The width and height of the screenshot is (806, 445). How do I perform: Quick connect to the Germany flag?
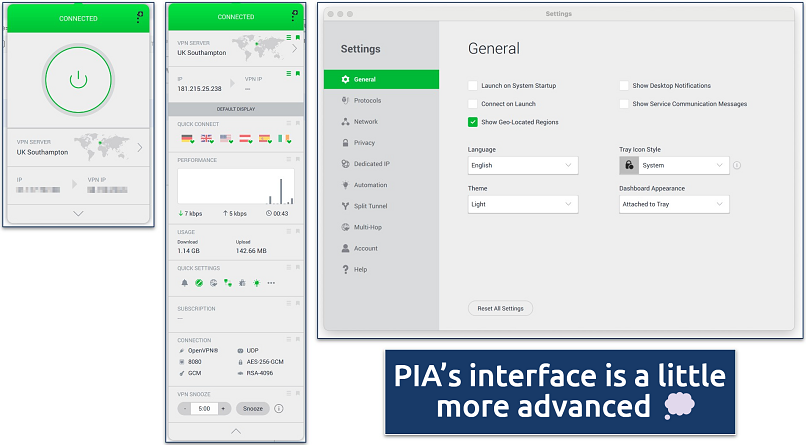[x=188, y=139]
